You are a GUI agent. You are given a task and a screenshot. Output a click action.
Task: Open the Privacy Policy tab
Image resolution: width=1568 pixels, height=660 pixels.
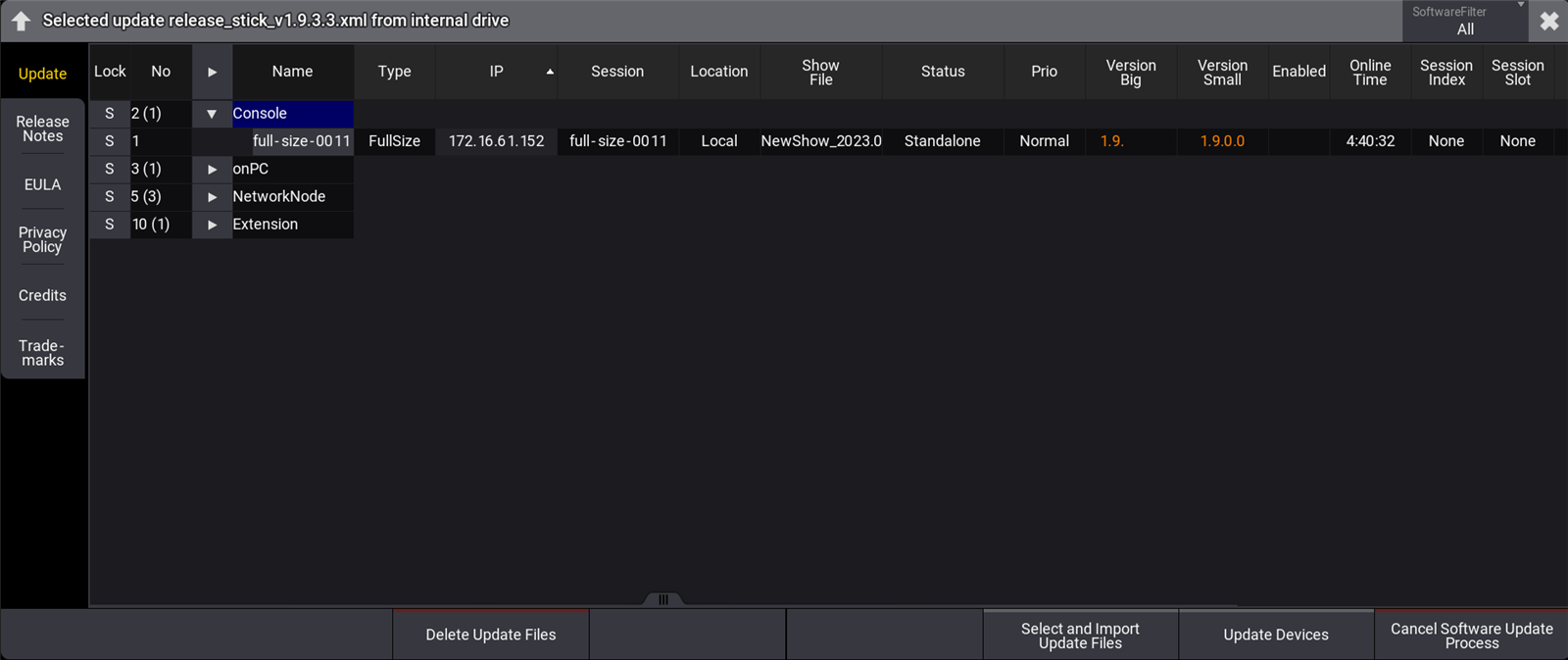42,239
